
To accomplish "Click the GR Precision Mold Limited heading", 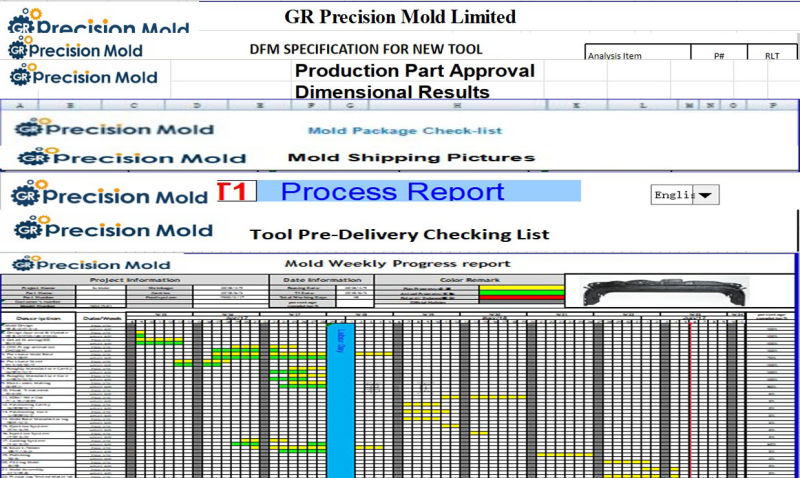I will pyautogui.click(x=400, y=17).
